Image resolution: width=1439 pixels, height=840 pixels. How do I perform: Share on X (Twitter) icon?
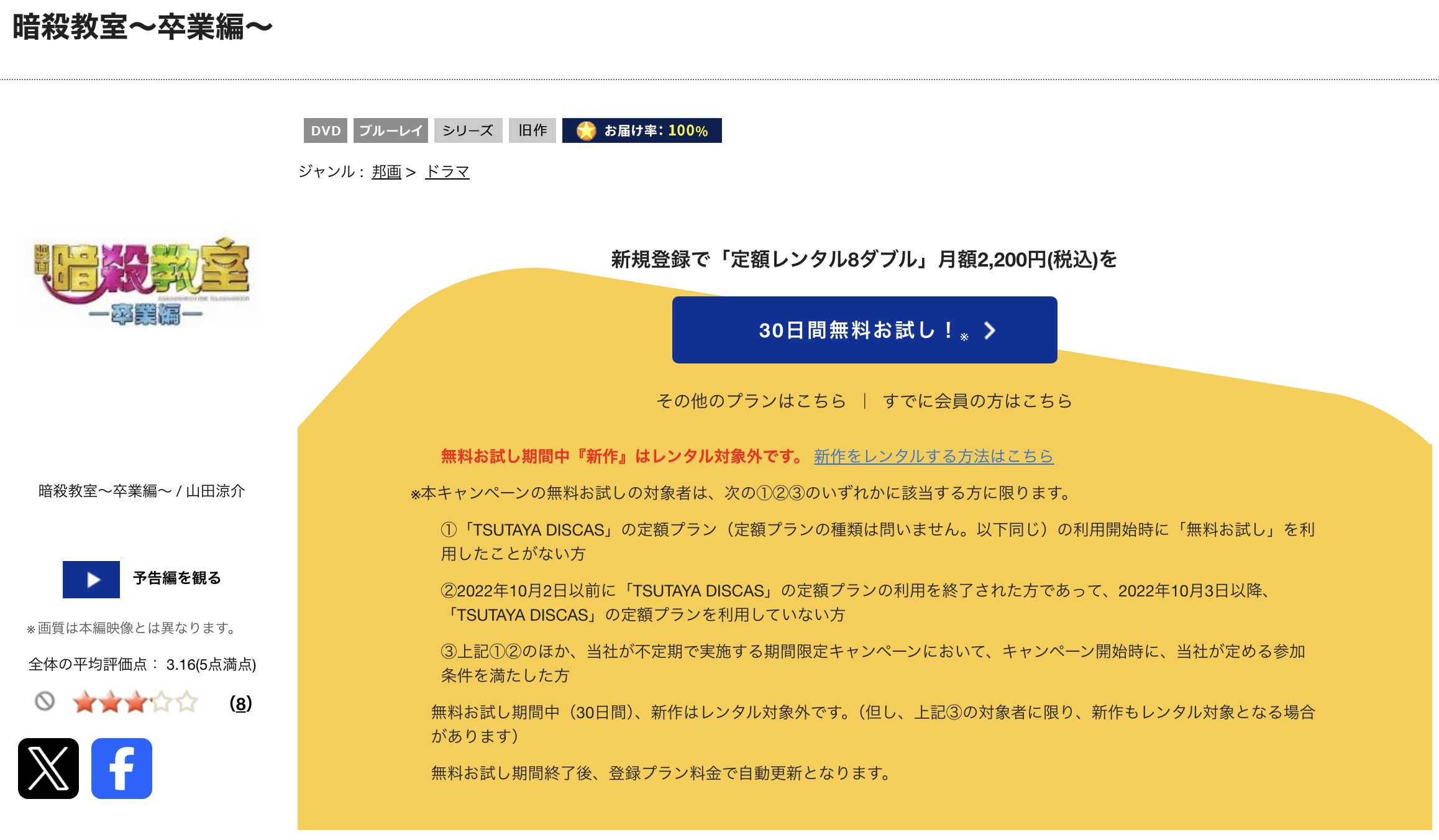coord(48,769)
